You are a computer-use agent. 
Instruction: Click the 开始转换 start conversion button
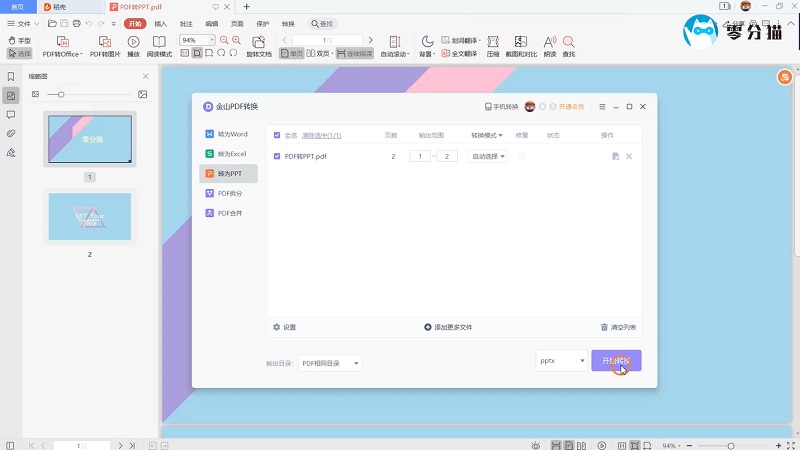[x=616, y=361]
